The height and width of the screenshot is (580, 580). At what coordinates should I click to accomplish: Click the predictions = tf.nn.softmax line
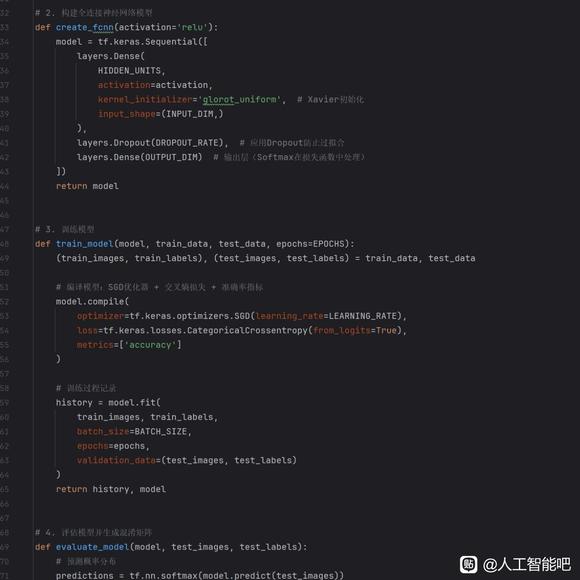(x=200, y=576)
